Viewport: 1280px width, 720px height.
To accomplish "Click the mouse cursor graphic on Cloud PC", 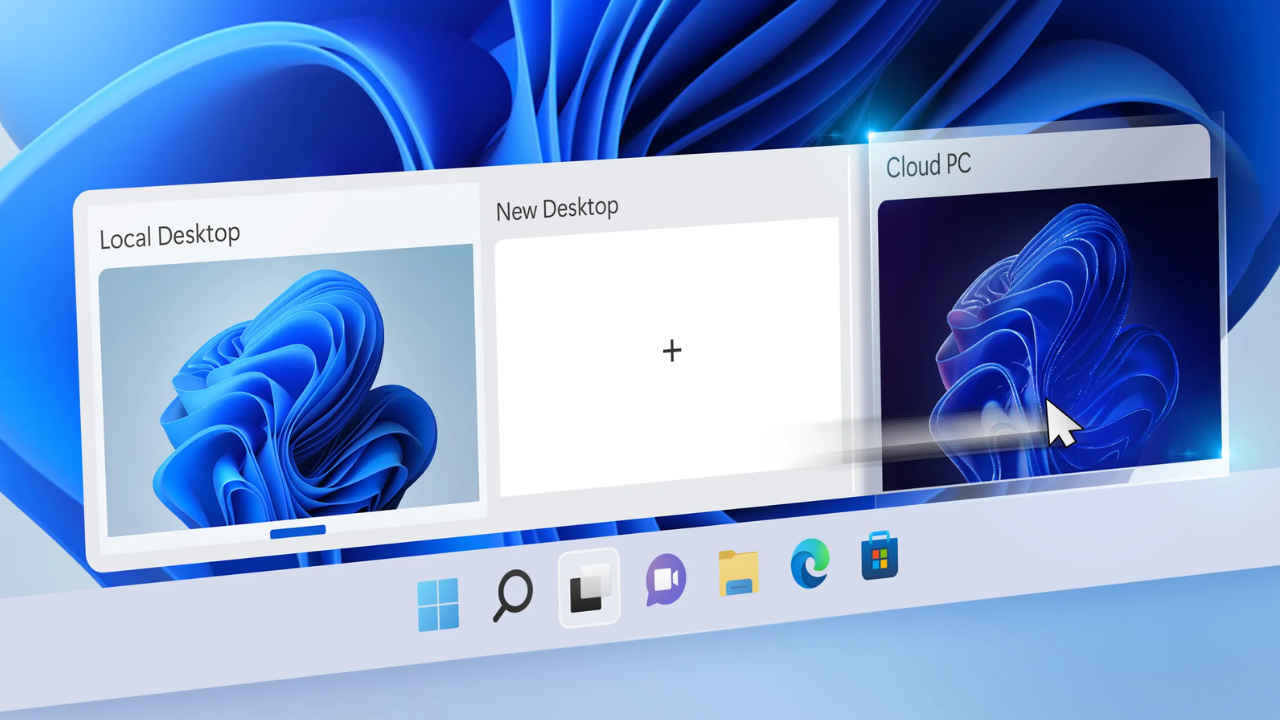I will 1060,422.
